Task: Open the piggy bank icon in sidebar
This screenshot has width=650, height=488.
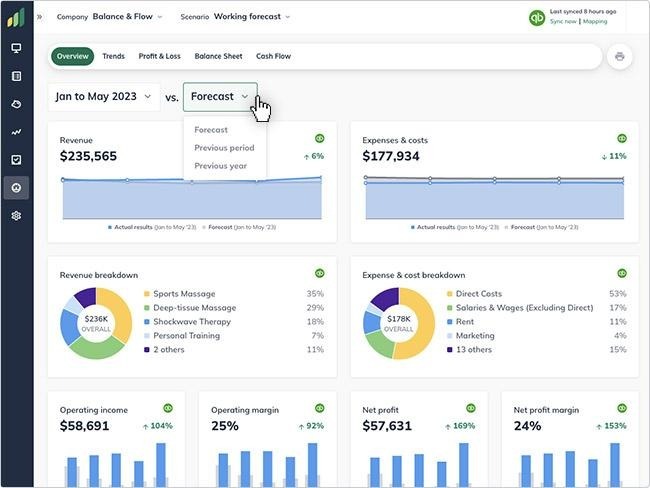Action: click(16, 104)
